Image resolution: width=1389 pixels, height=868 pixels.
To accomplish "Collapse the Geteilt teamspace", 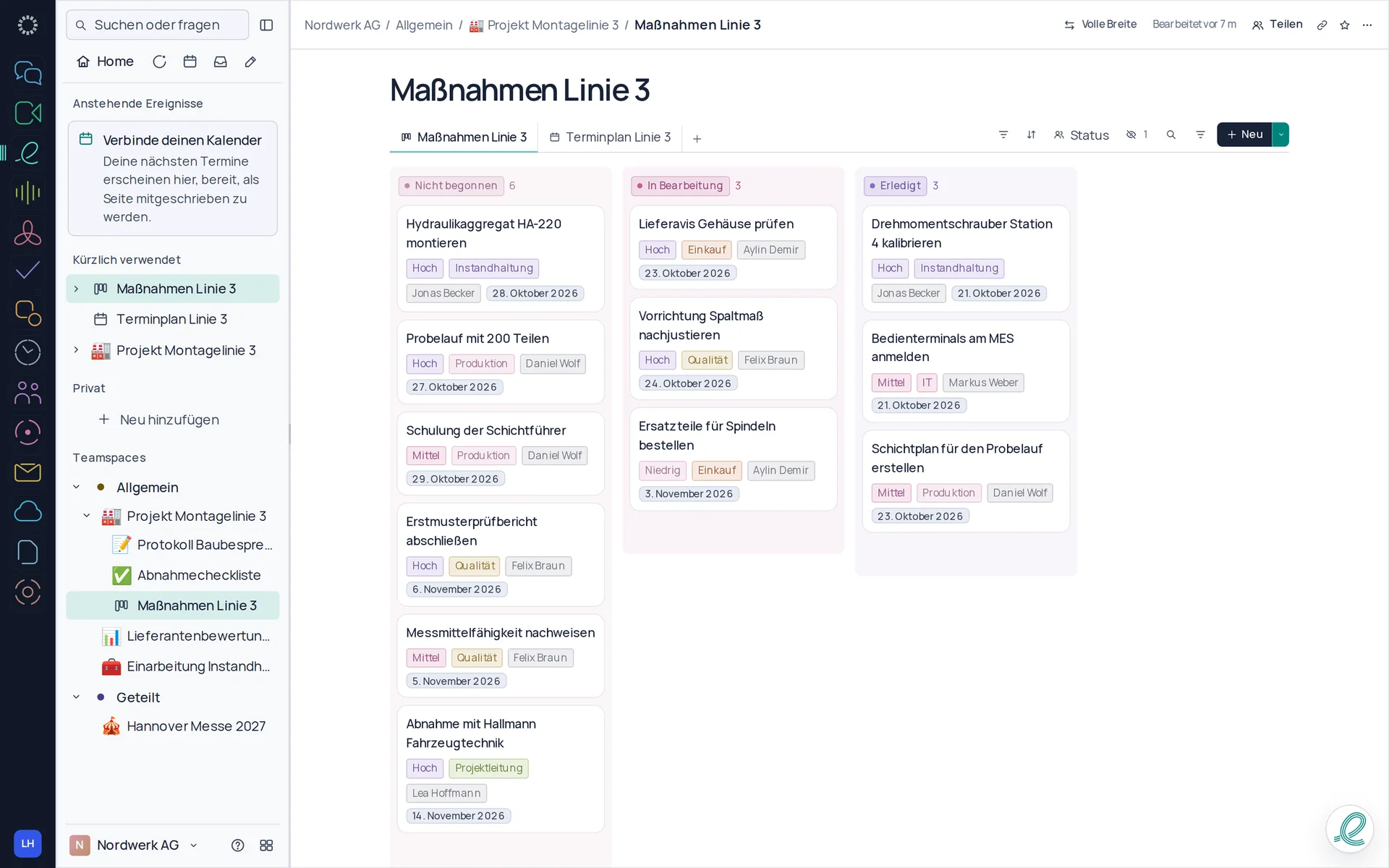I will pos(77,697).
